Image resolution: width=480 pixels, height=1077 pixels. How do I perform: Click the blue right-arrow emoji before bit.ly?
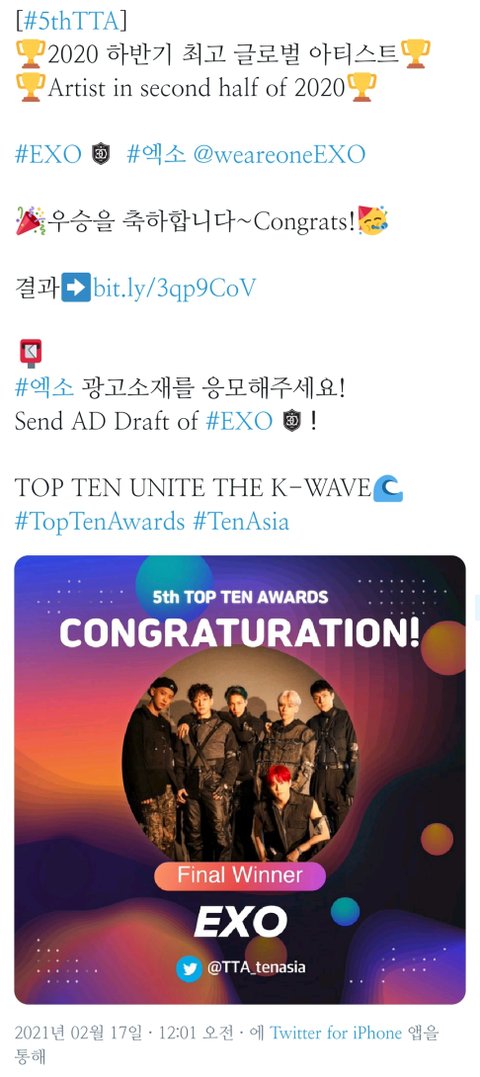76,288
